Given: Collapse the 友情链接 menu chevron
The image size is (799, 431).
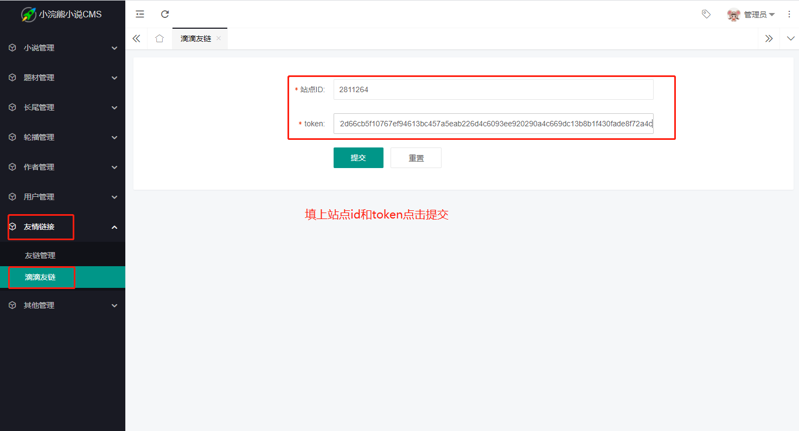Looking at the screenshot, I should click(114, 227).
